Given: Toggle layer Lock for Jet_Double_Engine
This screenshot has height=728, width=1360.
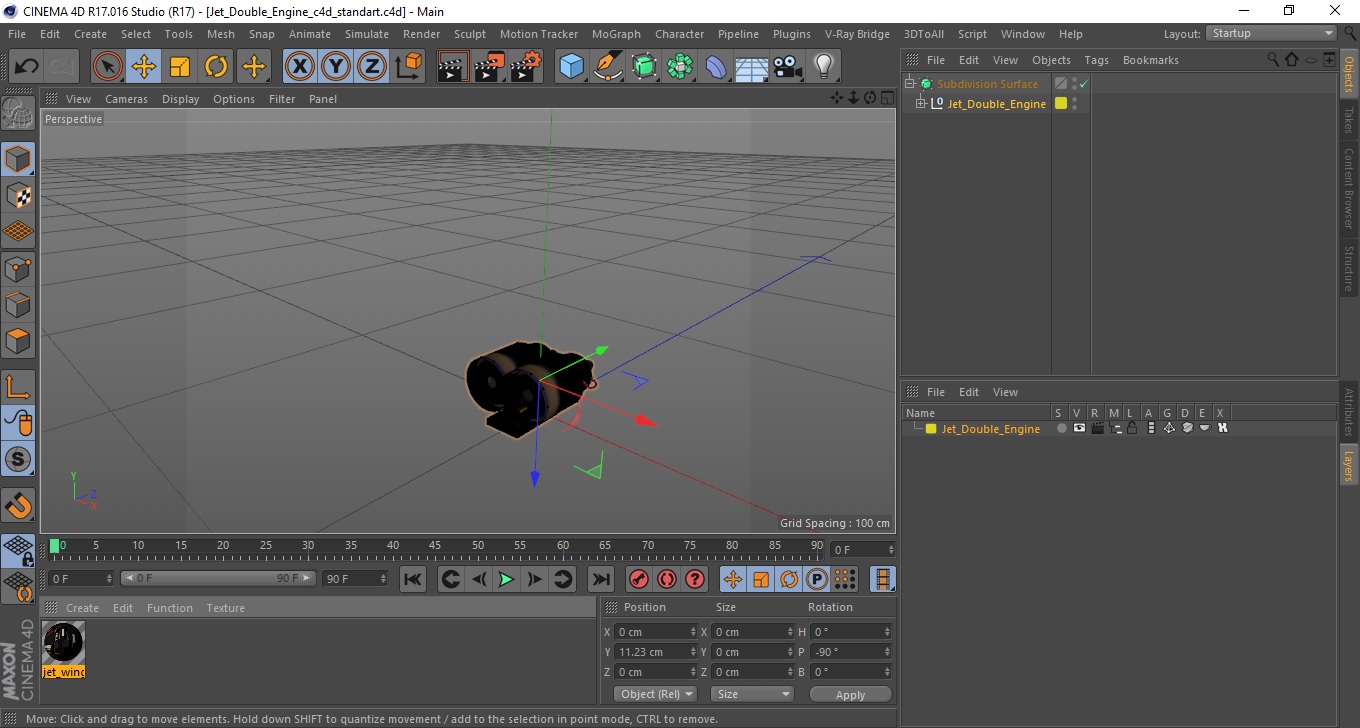Looking at the screenshot, I should 1132,428.
